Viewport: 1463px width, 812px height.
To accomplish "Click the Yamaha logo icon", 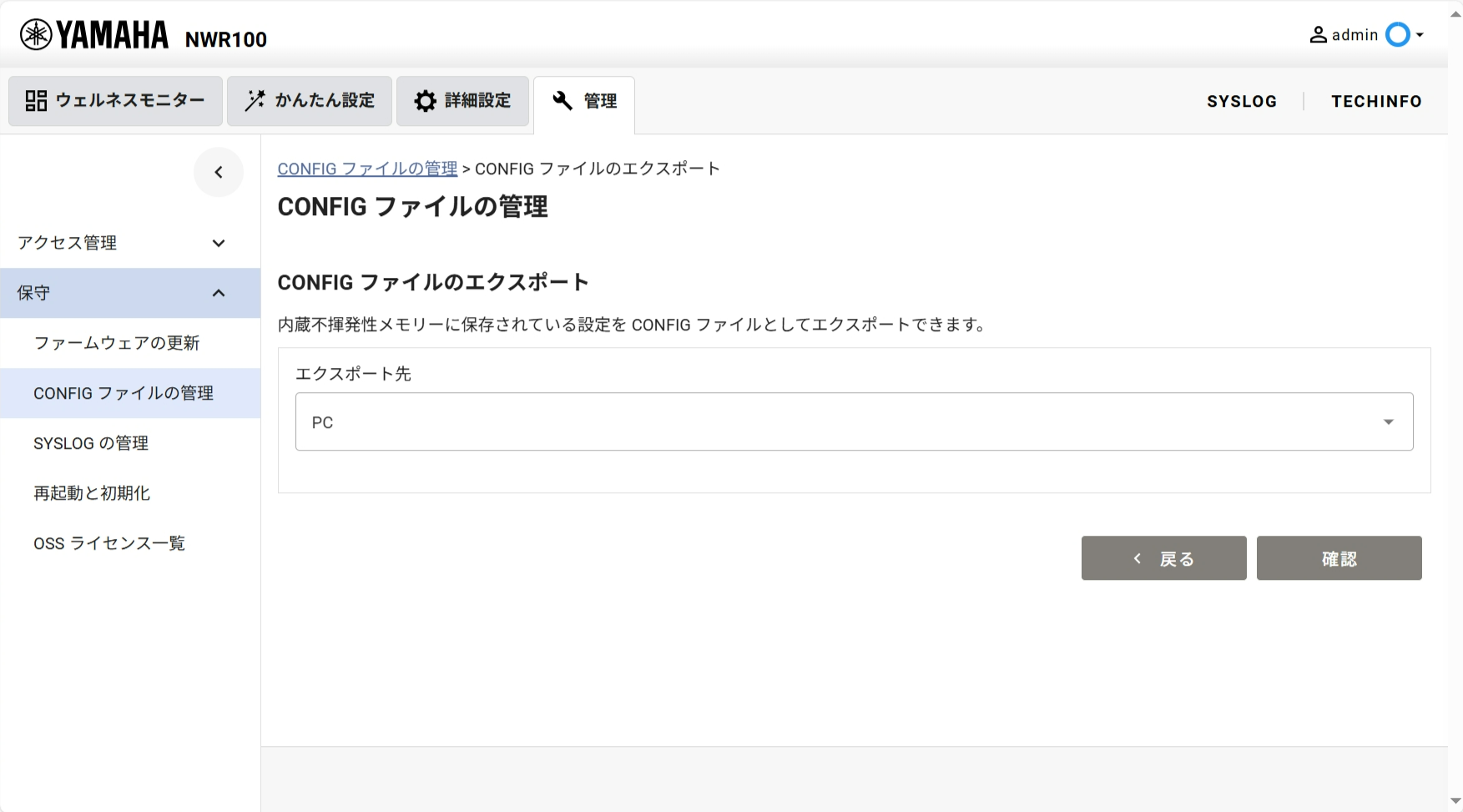I will (36, 35).
